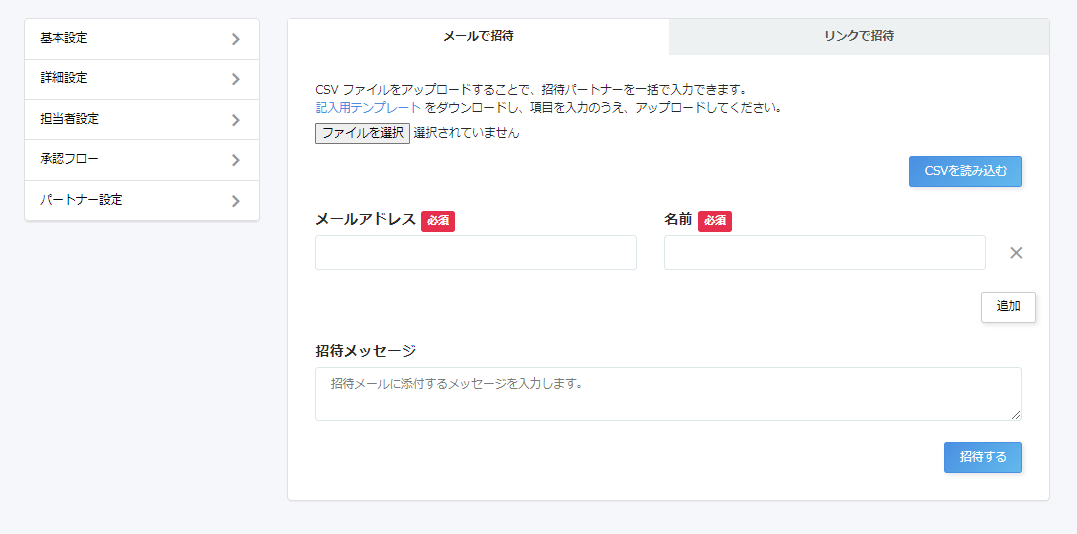1077x534 pixels.
Task: Open 担当者設定 in the sidebar
Action: pyautogui.click(x=141, y=120)
